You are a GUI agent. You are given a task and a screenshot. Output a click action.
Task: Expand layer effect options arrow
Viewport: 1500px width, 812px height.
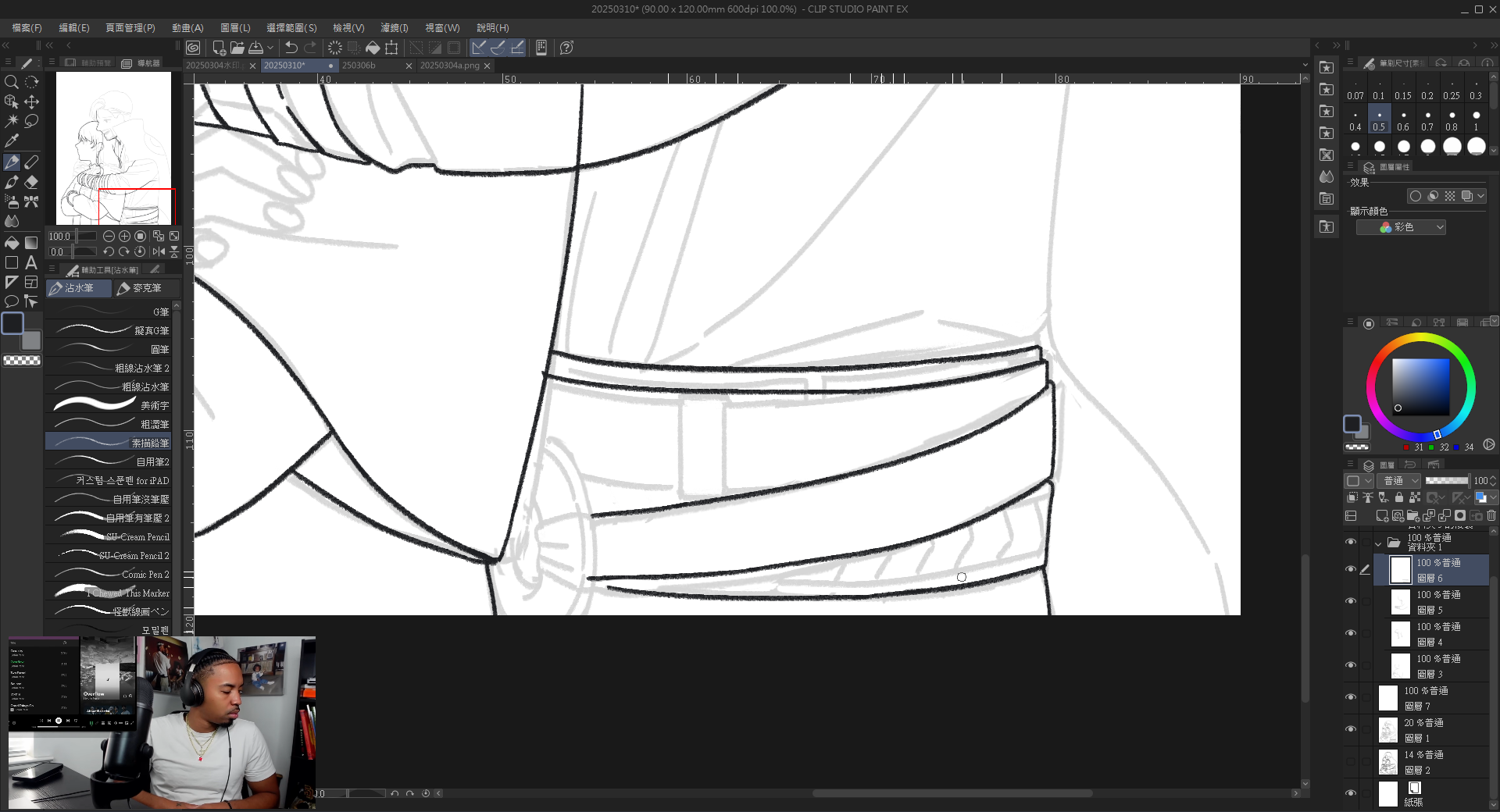click(x=1480, y=196)
